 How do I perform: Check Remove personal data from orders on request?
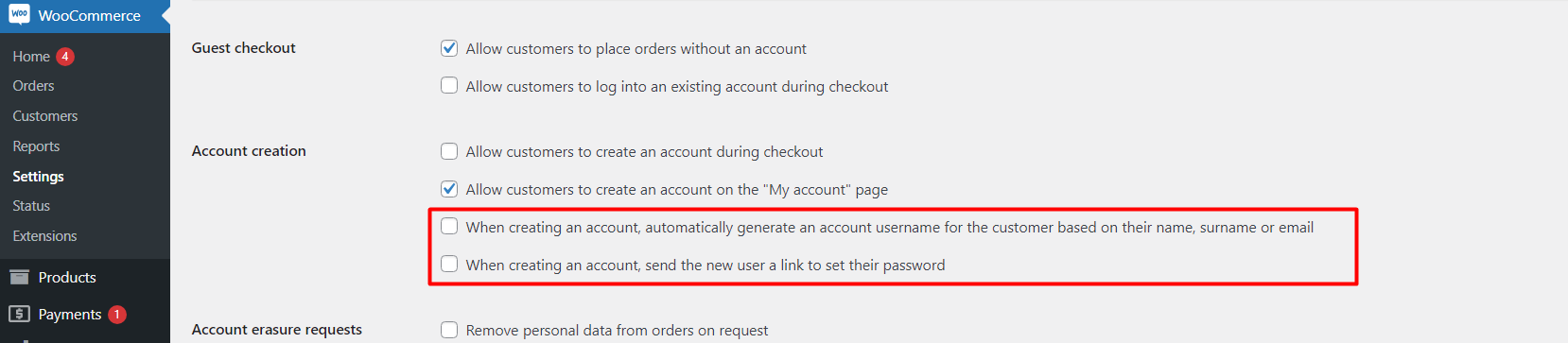point(449,330)
